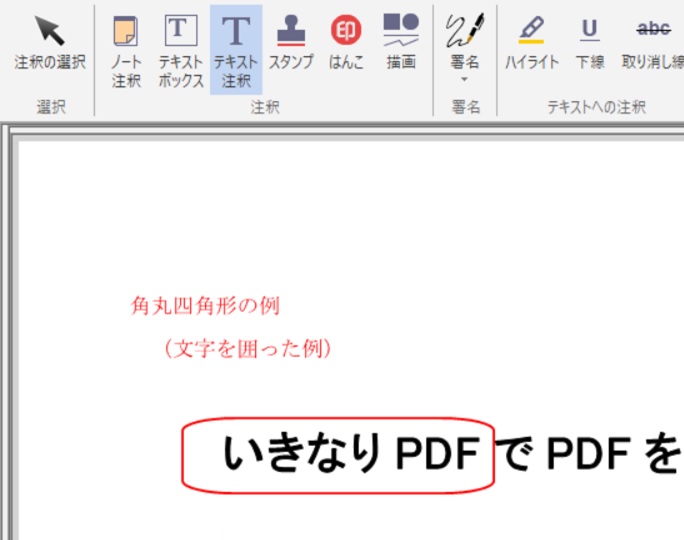
Task: Open the 描画 drawing shapes tool
Action: [x=401, y=43]
